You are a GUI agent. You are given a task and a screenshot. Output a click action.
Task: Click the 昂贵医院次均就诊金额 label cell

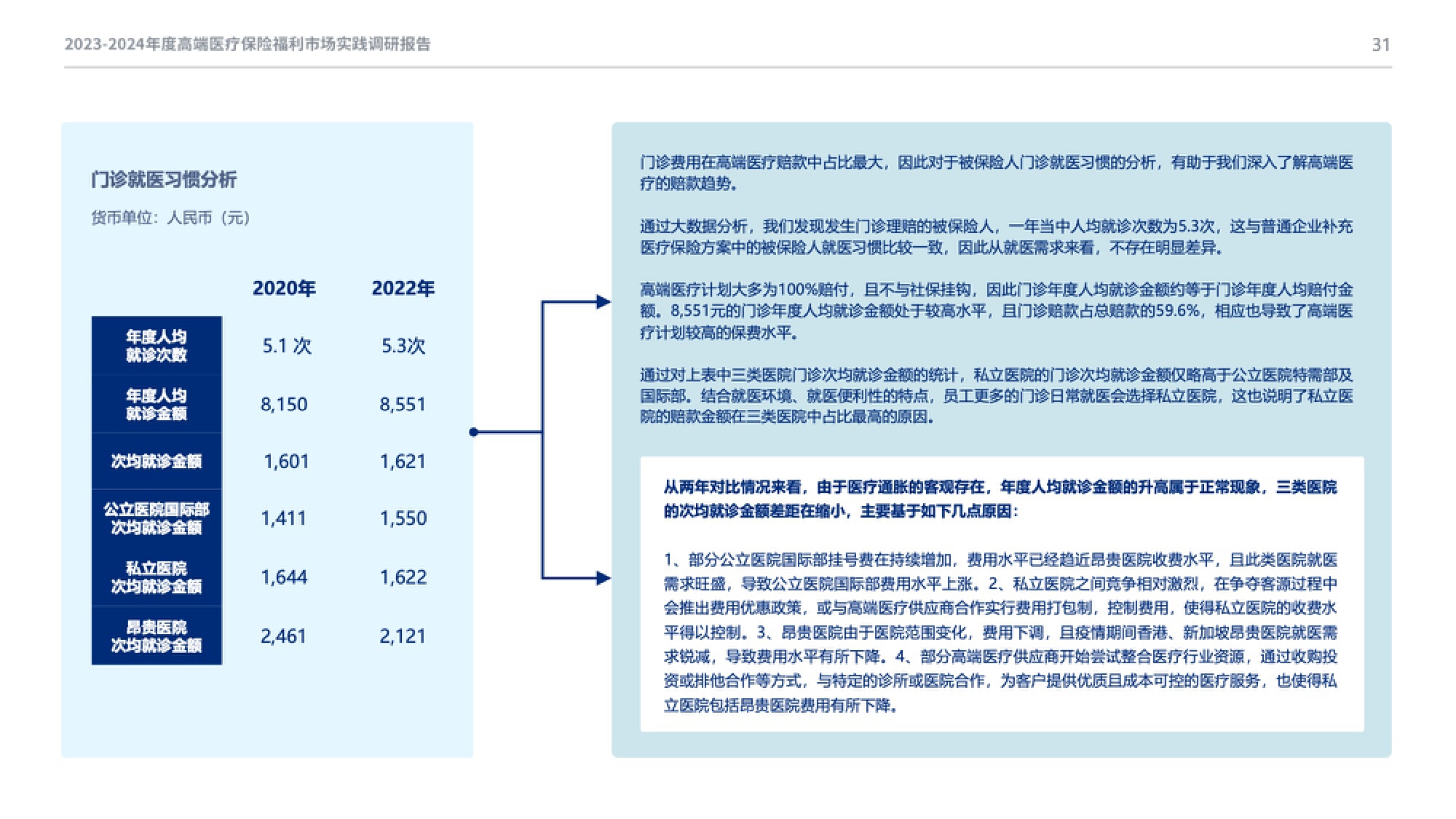click(157, 636)
